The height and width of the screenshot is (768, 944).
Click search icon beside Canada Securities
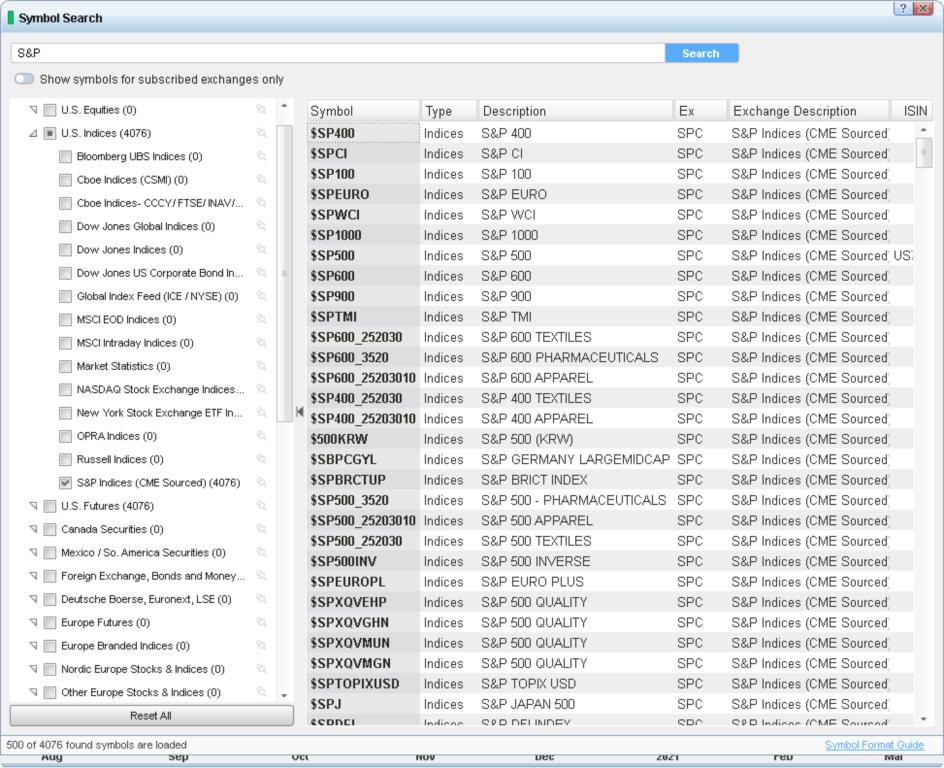point(261,529)
